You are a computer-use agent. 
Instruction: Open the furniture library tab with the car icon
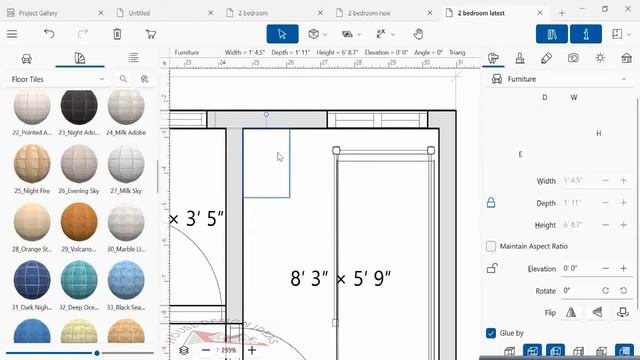coord(27,59)
